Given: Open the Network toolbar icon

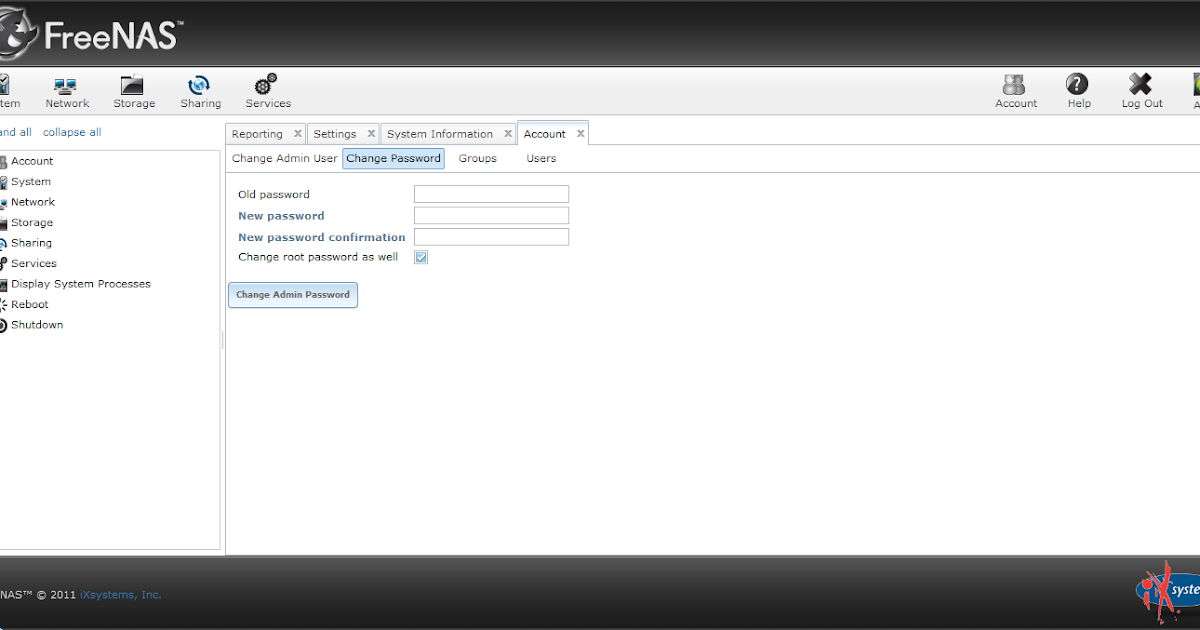Looking at the screenshot, I should click(x=67, y=92).
